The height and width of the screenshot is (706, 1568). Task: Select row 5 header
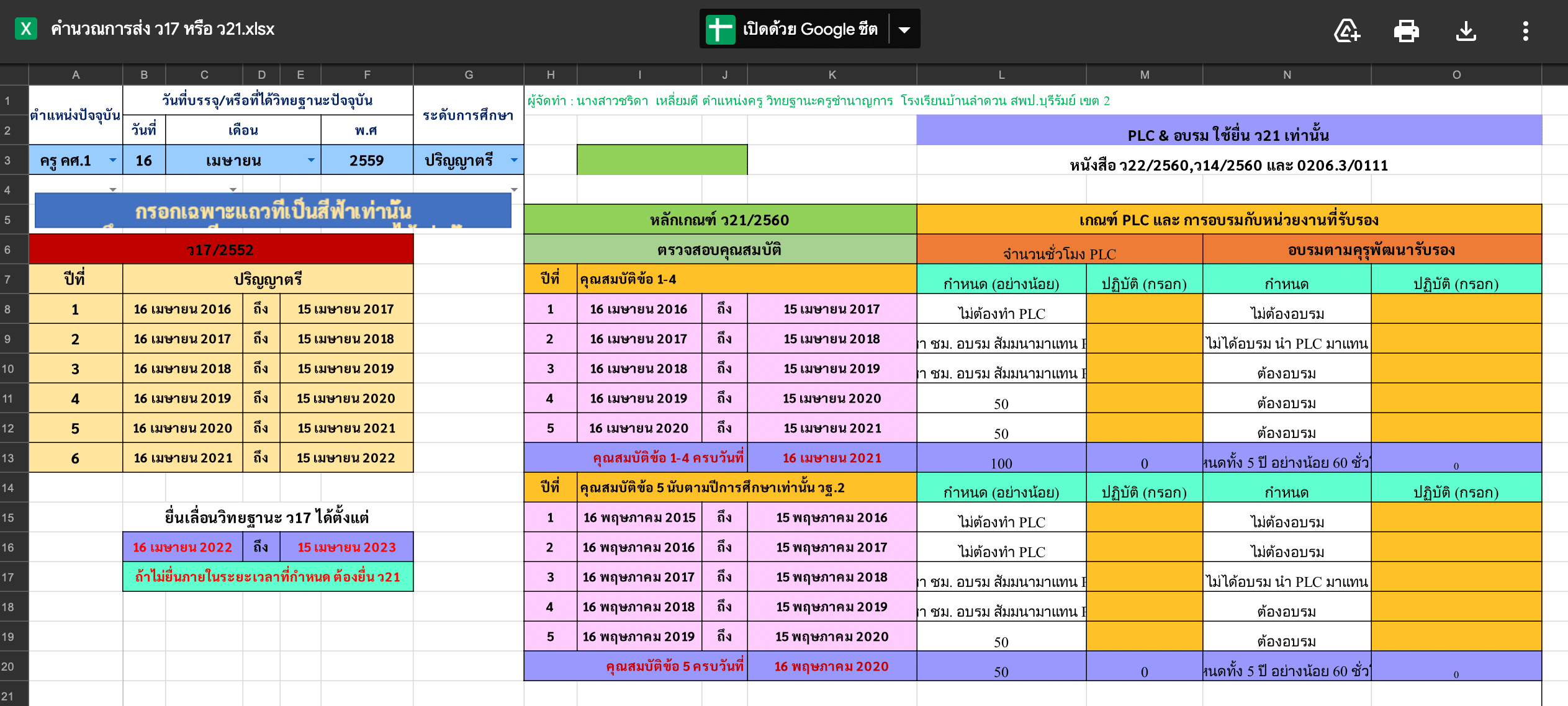tap(14, 220)
